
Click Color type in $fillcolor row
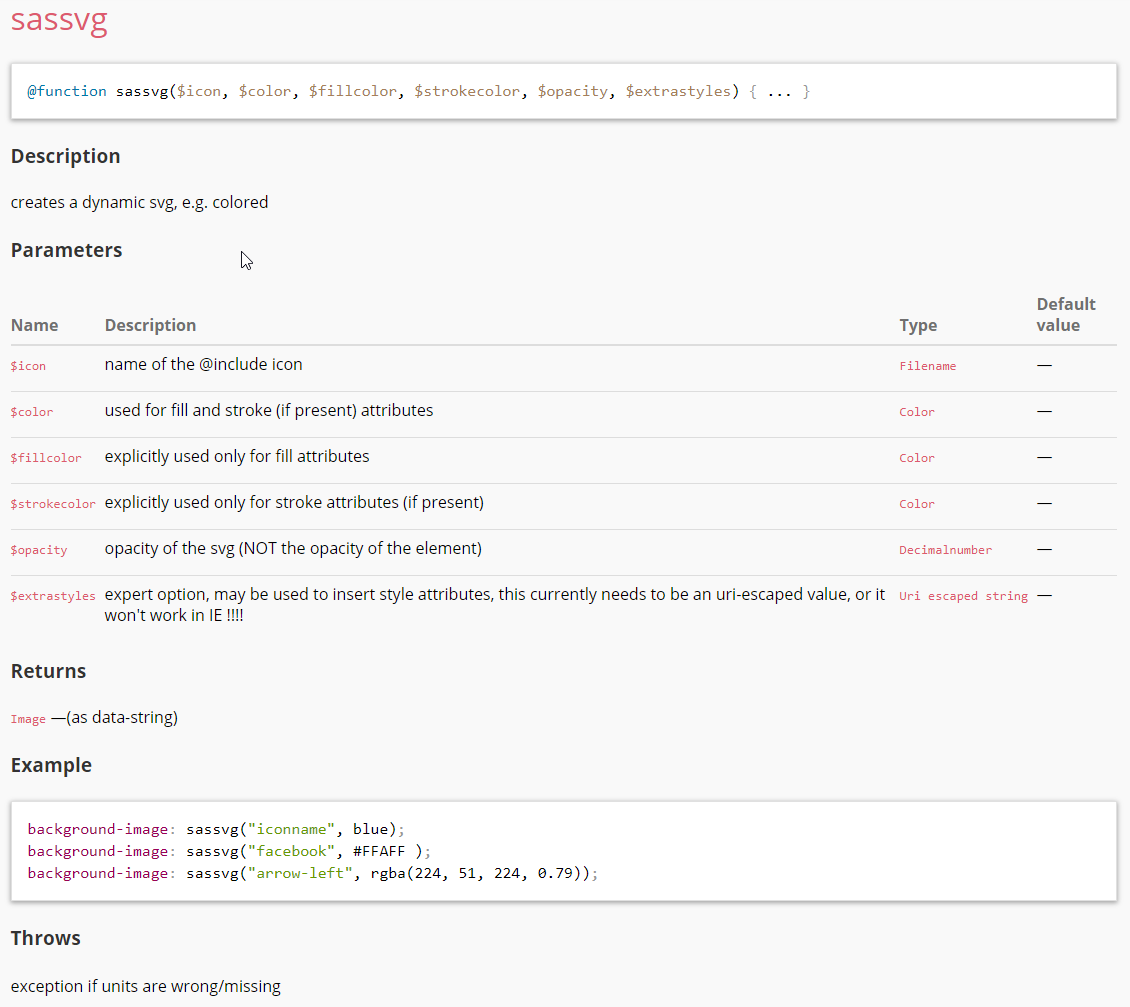click(917, 458)
